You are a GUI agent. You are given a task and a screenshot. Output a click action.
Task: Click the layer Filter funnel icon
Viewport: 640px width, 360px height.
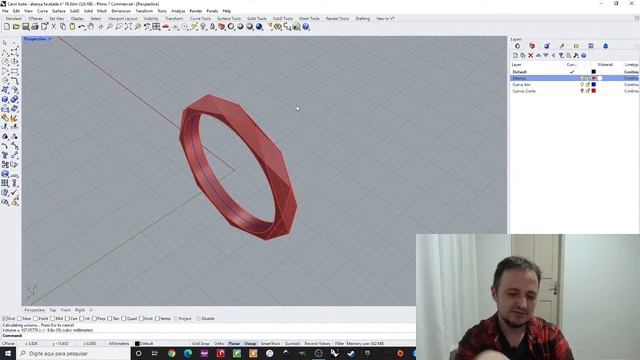pos(561,56)
